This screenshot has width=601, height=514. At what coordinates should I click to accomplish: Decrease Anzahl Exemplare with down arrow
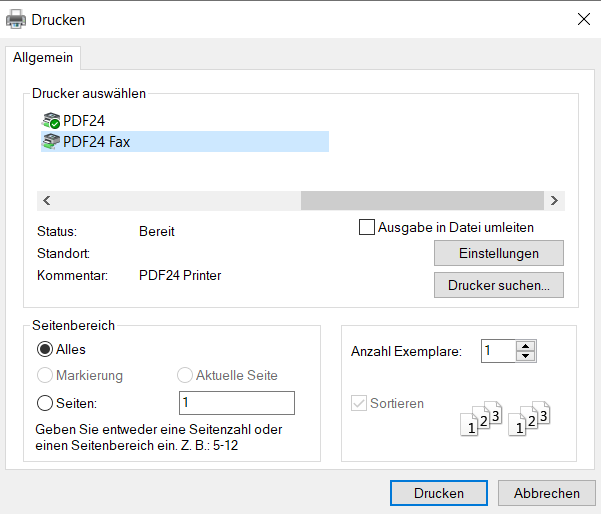point(527,356)
